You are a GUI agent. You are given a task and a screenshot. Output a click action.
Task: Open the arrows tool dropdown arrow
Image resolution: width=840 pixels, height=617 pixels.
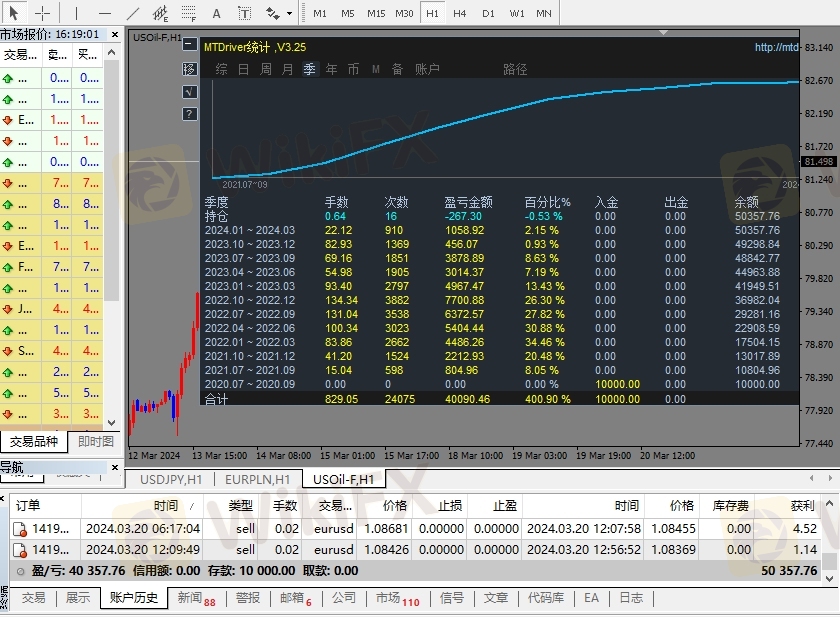pos(289,13)
